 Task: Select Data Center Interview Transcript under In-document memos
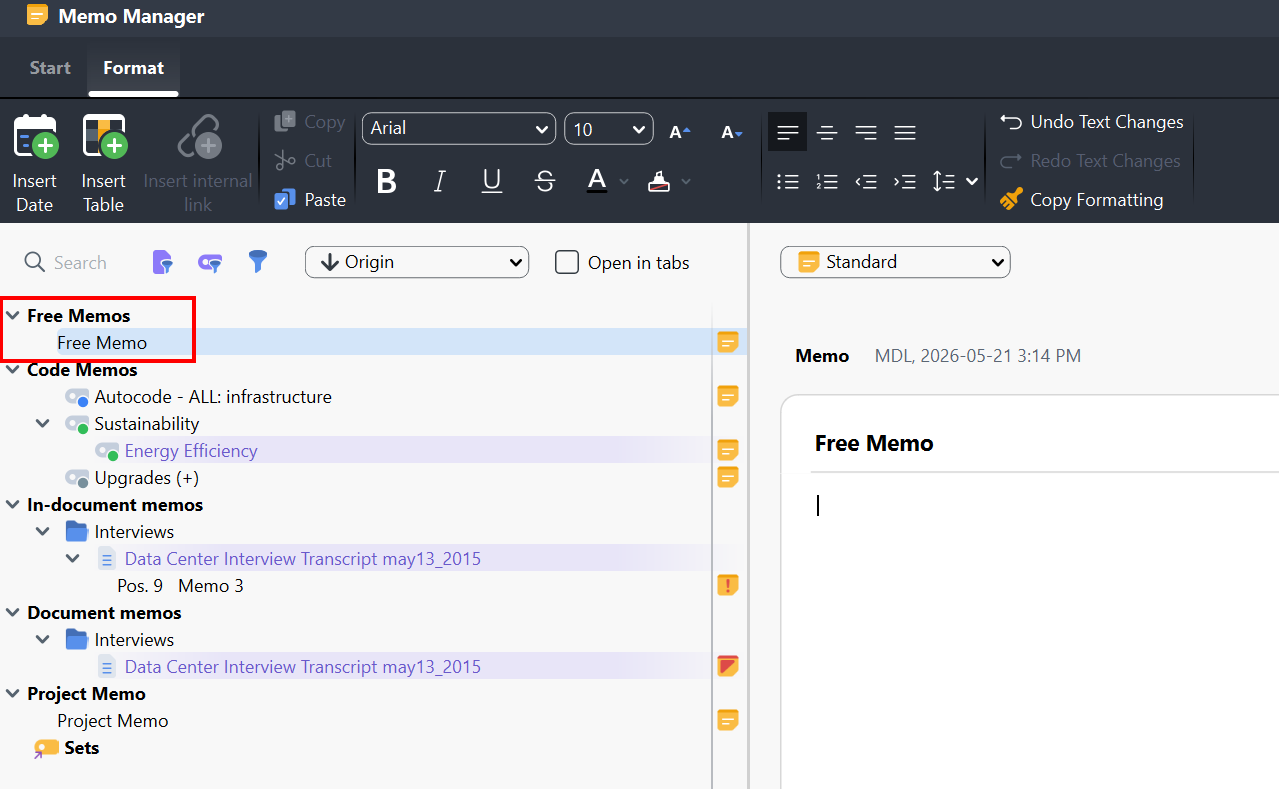[302, 559]
